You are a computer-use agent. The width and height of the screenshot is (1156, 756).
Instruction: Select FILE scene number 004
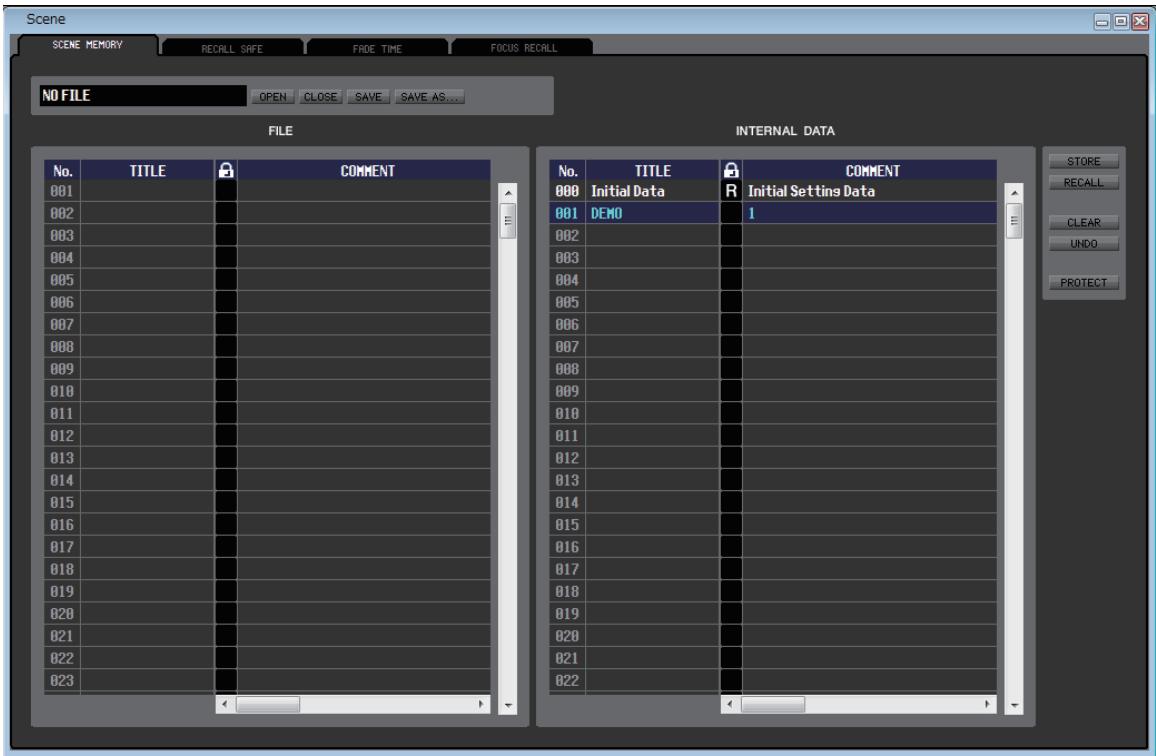tap(62, 257)
